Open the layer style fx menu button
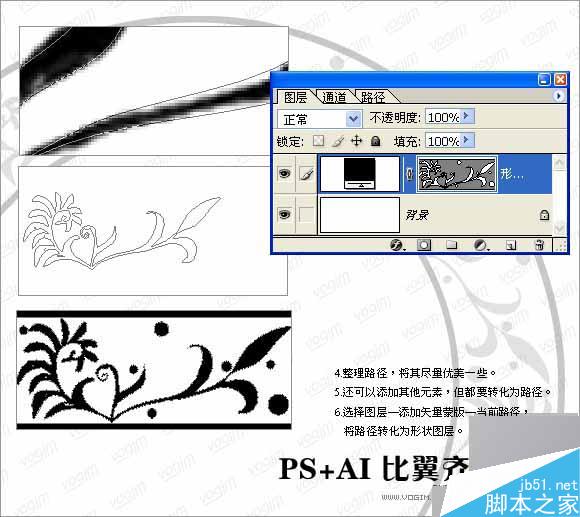This screenshot has height=517, width=580. coord(397,245)
